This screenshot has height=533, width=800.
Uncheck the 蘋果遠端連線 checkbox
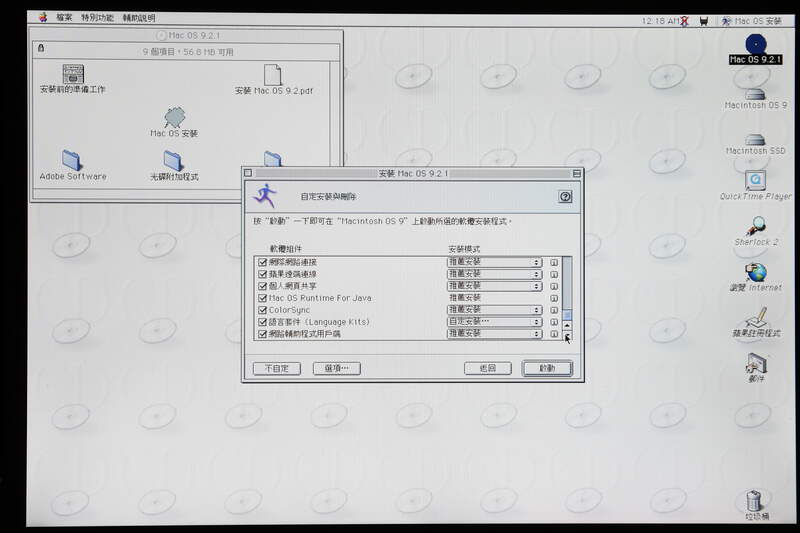[x=262, y=274]
